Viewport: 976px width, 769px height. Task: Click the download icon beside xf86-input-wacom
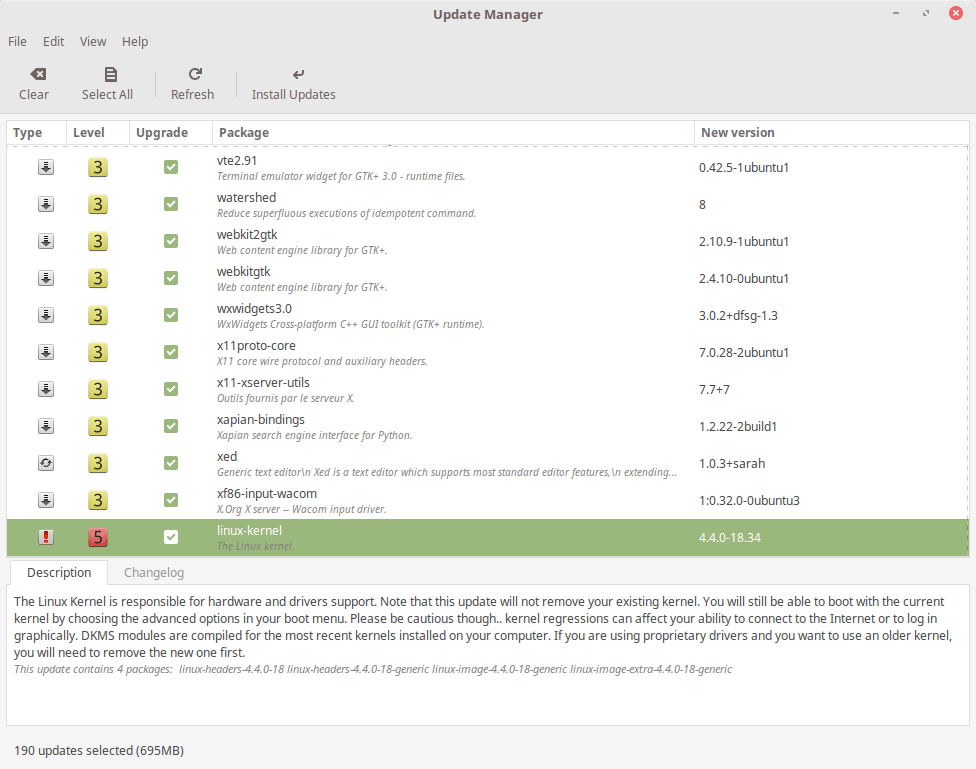coord(45,500)
